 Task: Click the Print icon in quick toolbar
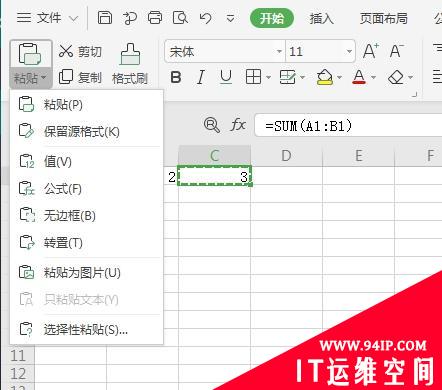pyautogui.click(x=155, y=17)
